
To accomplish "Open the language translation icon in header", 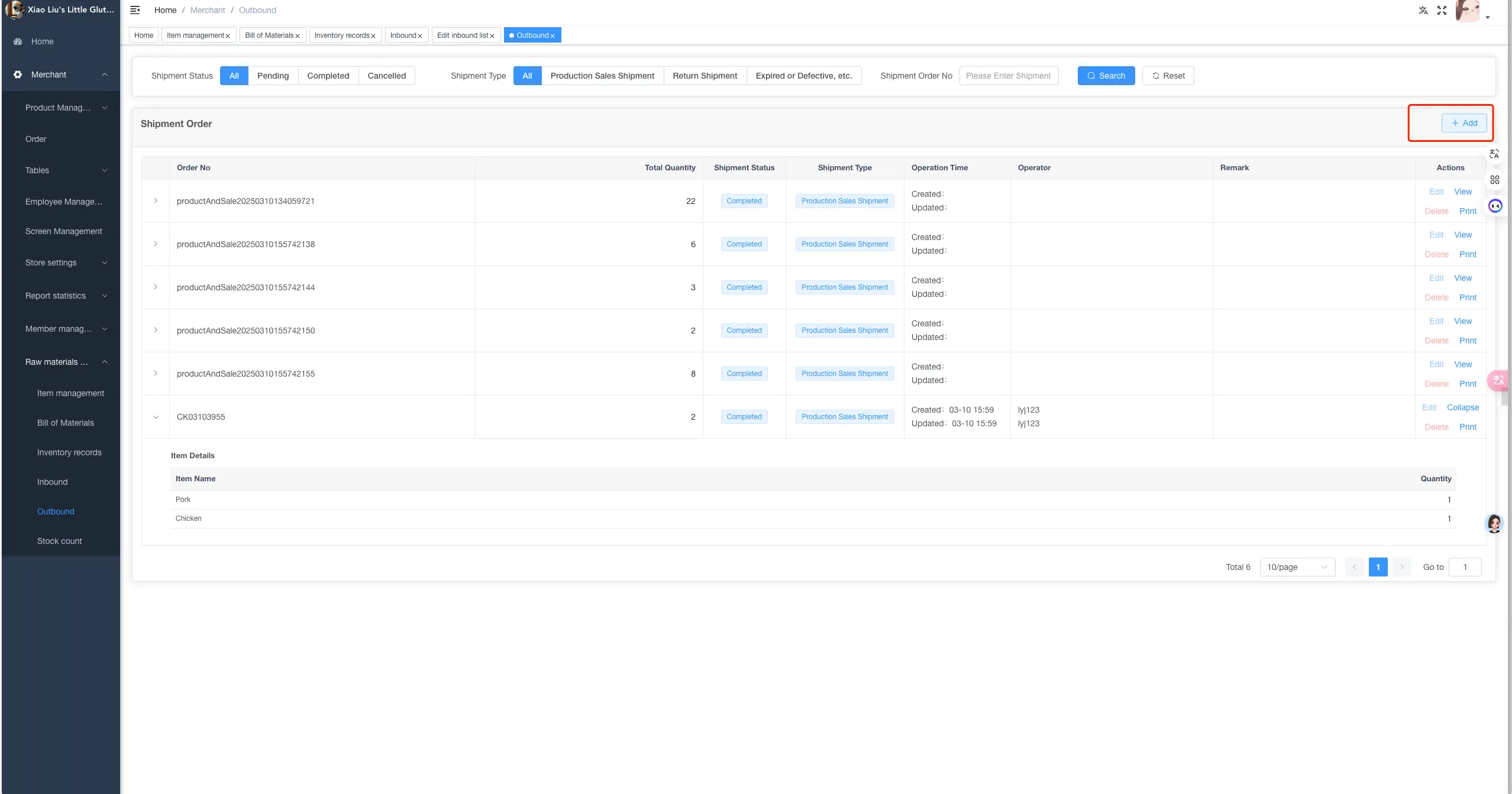I will (1423, 10).
